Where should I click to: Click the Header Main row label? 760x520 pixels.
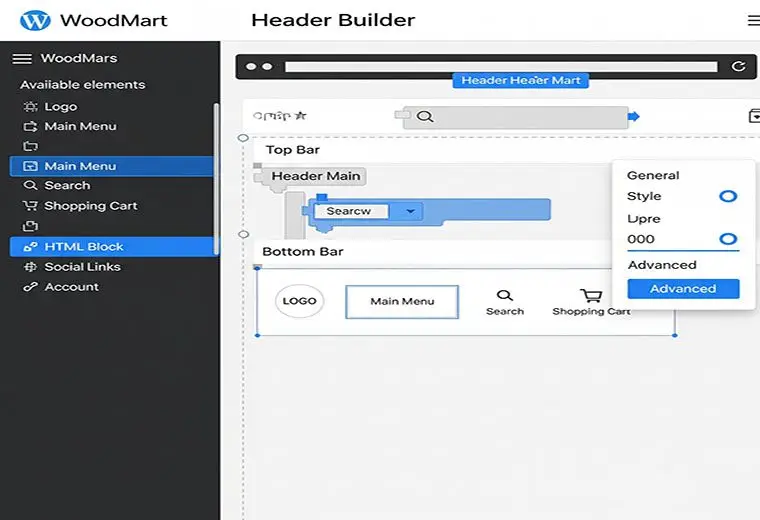pos(316,176)
